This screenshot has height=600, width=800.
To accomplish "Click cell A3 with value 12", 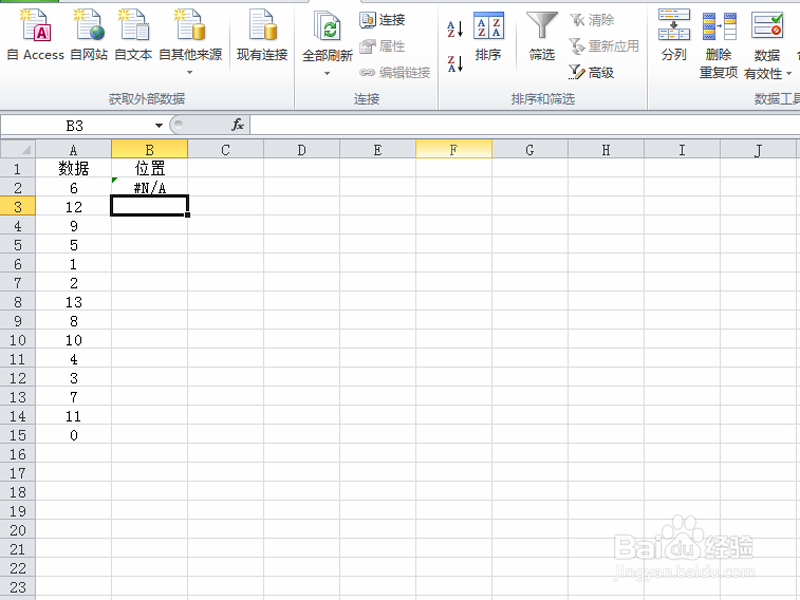I will 73,207.
